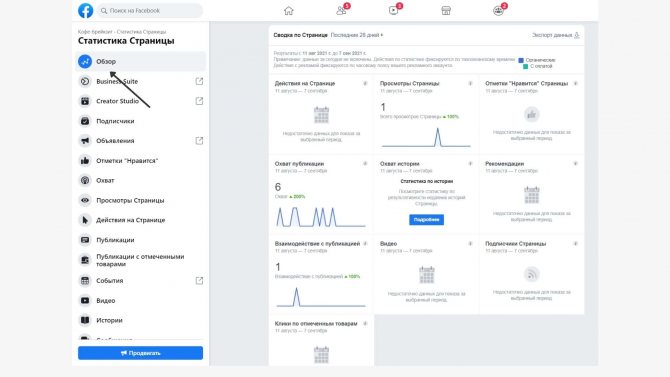Open the Последние 28 дней dropdown
Image resolution: width=670 pixels, height=377 pixels.
tap(357, 35)
